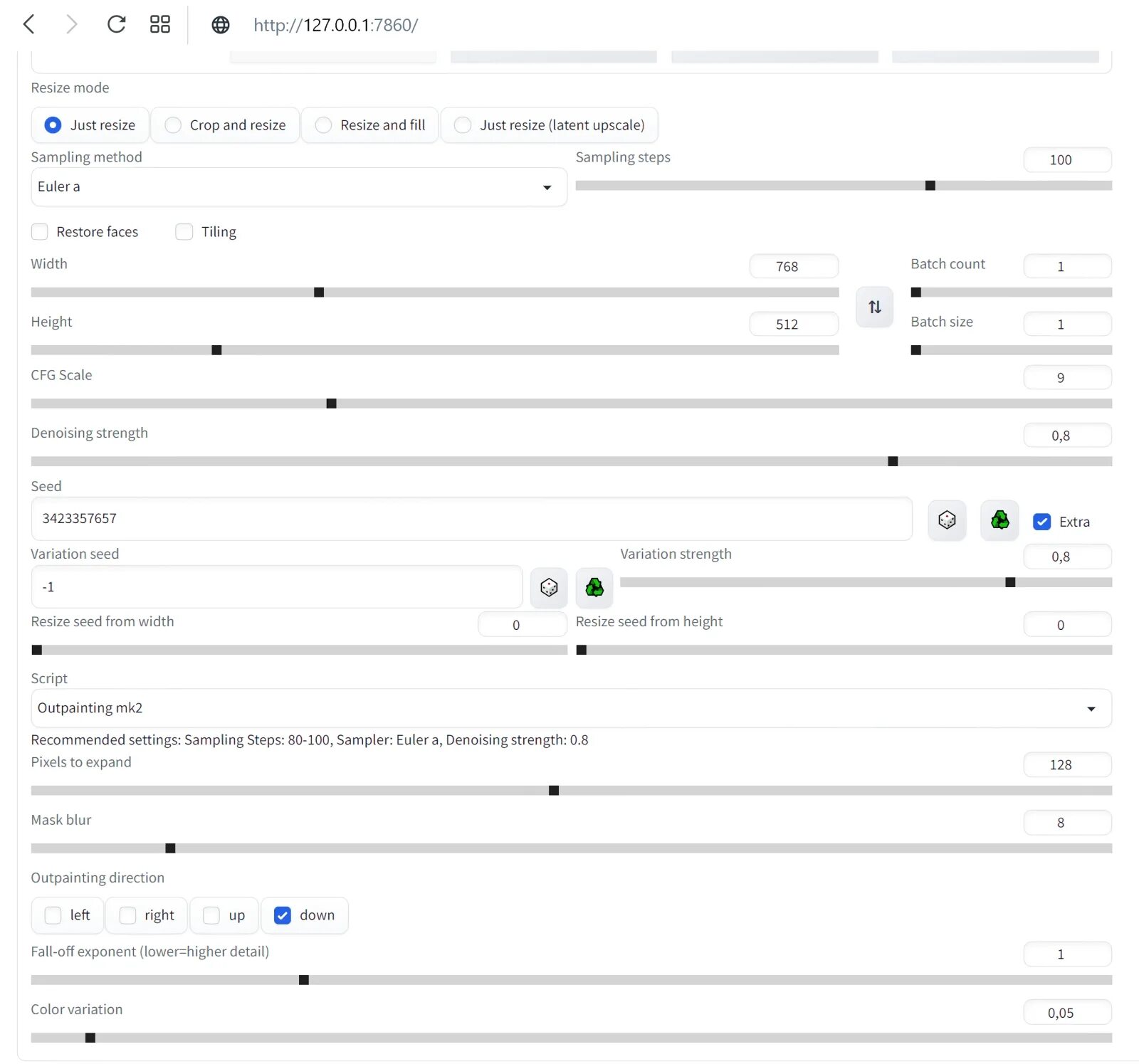This screenshot has height=1064, width=1139.
Task: Click the Seed input field
Action: (x=471, y=519)
